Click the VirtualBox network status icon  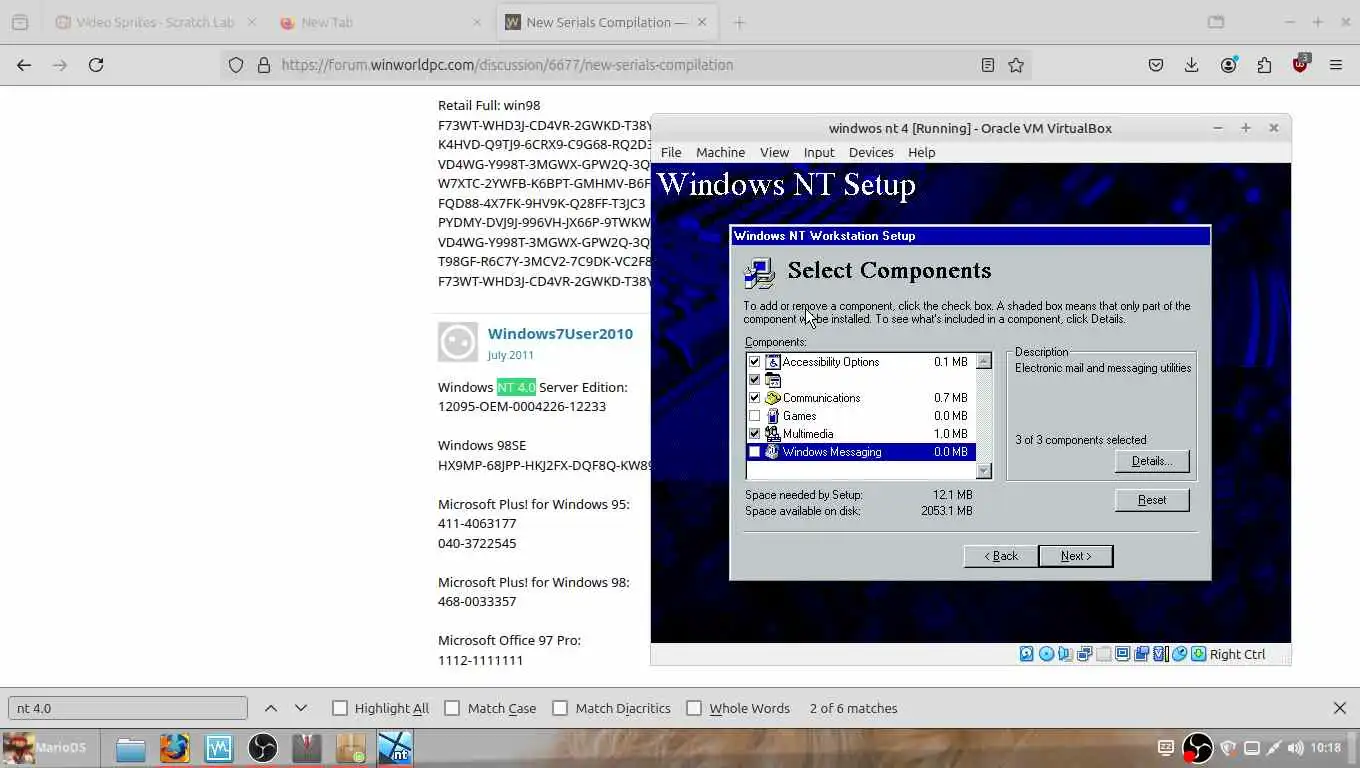coord(1084,654)
